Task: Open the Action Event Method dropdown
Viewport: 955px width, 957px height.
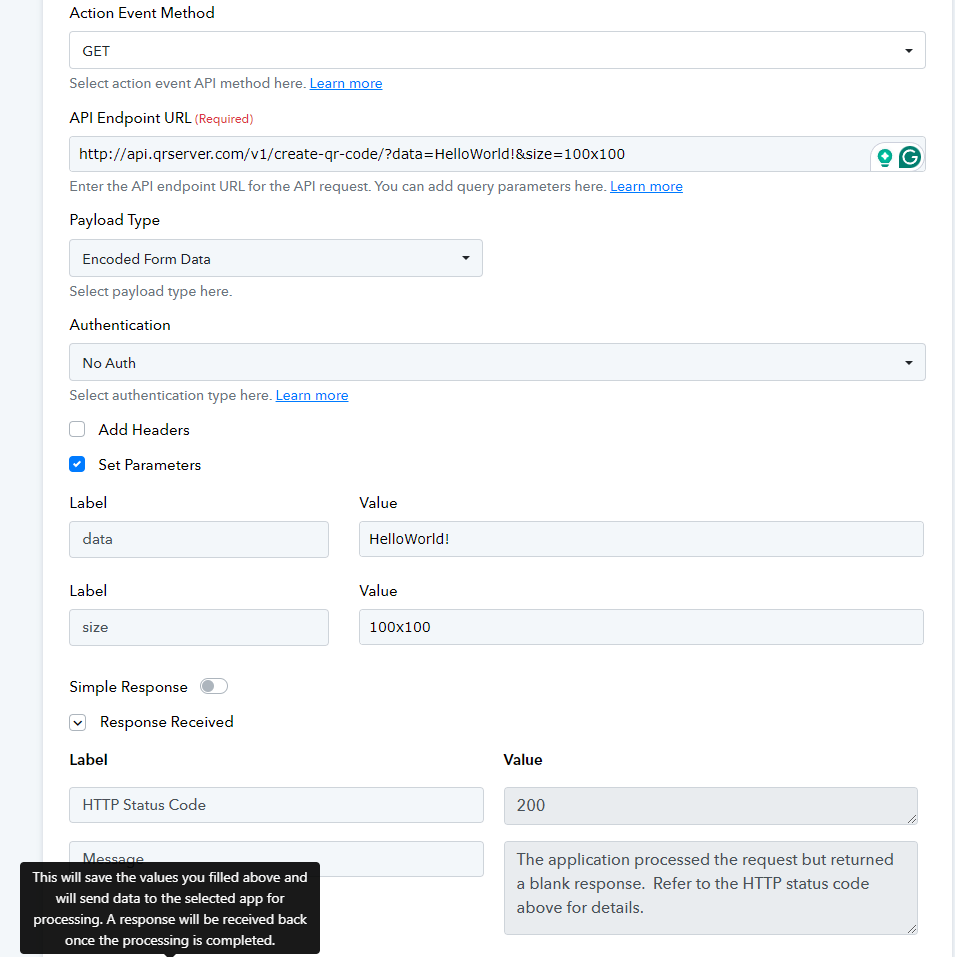Action: [497, 50]
